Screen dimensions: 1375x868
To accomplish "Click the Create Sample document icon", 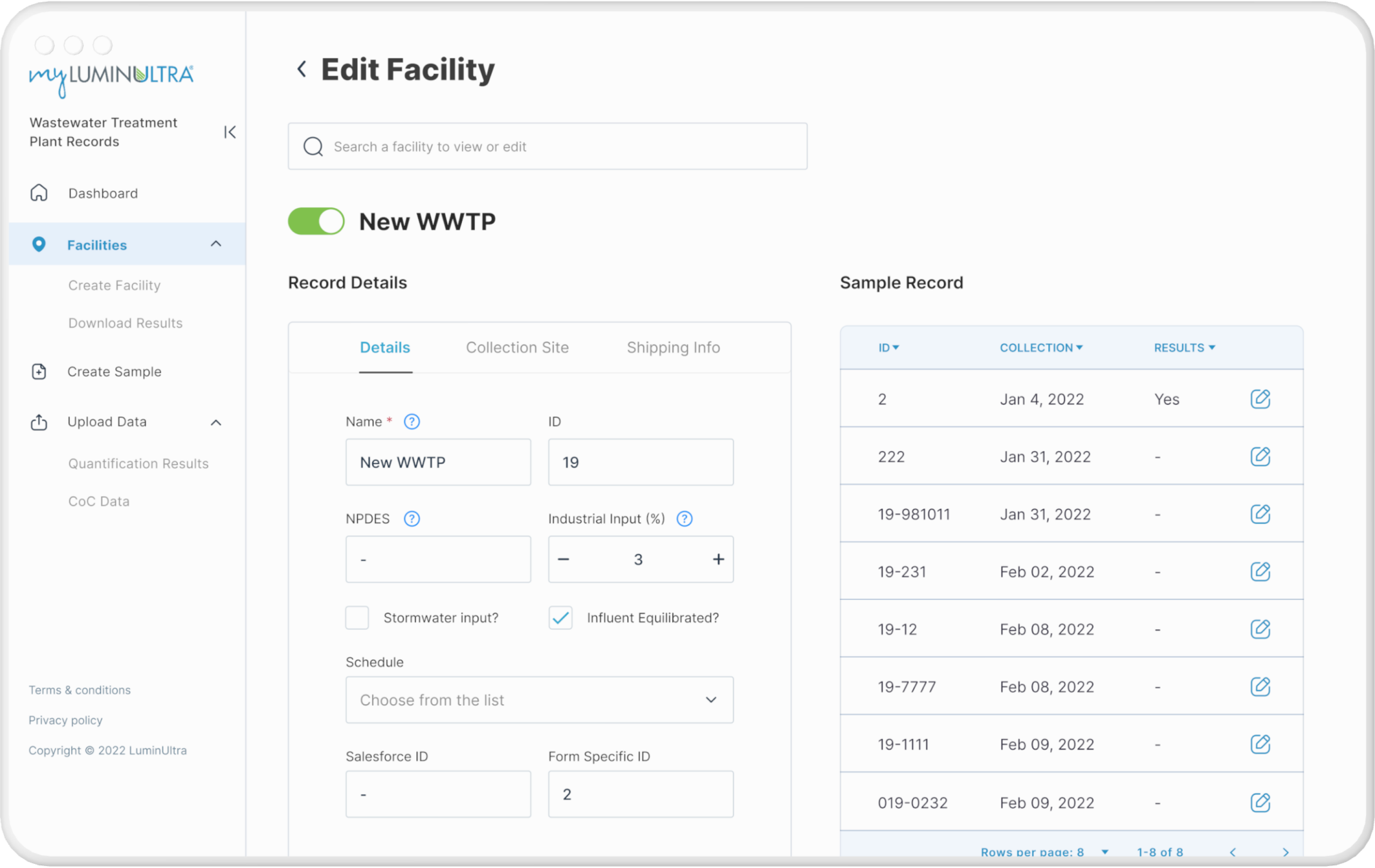I will [x=39, y=372].
